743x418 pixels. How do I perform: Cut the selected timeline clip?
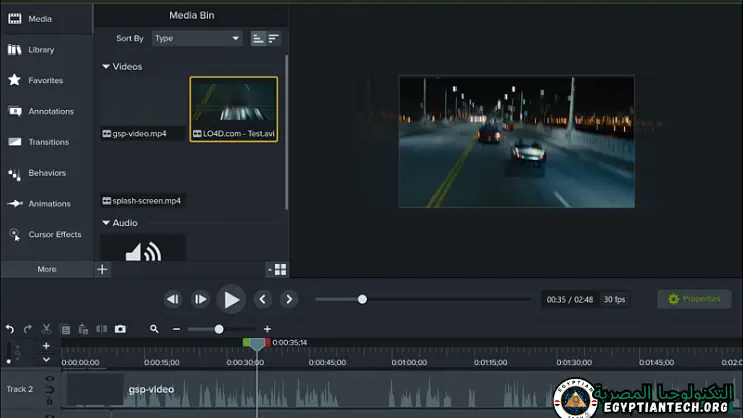tap(46, 329)
